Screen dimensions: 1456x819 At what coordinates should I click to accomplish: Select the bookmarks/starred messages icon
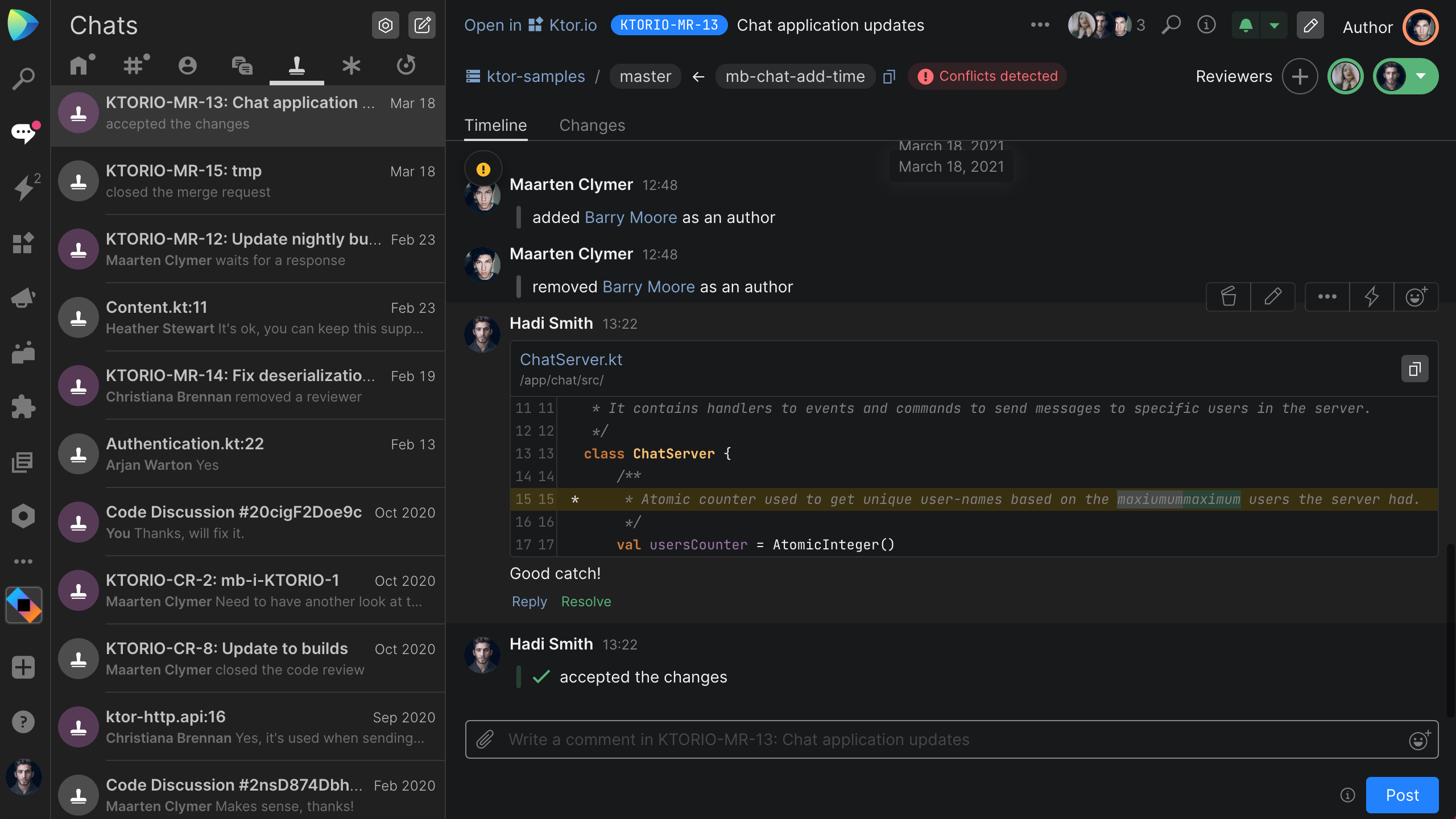351,65
